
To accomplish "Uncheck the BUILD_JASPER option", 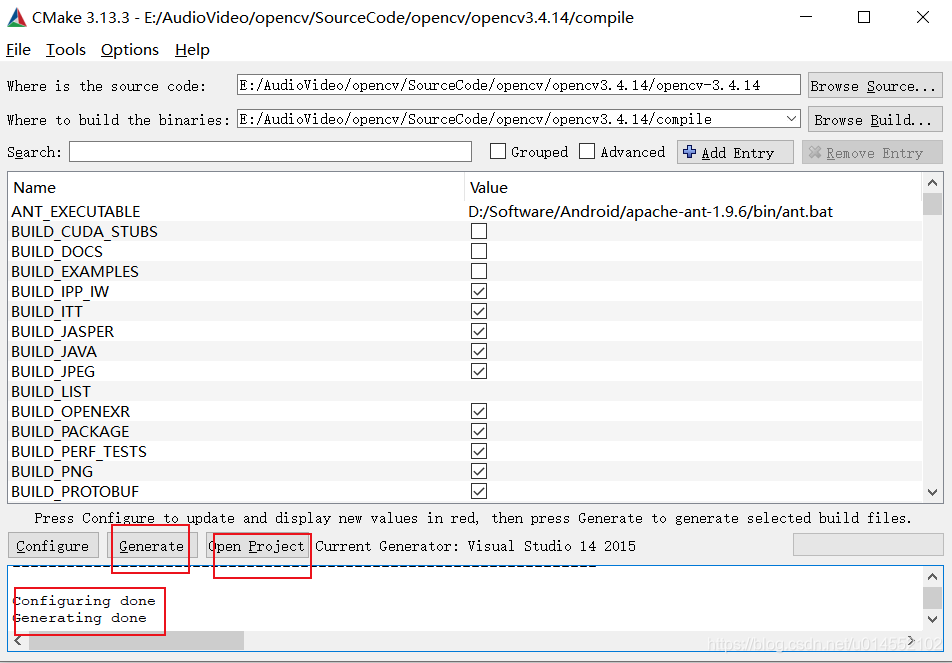I will pos(479,332).
